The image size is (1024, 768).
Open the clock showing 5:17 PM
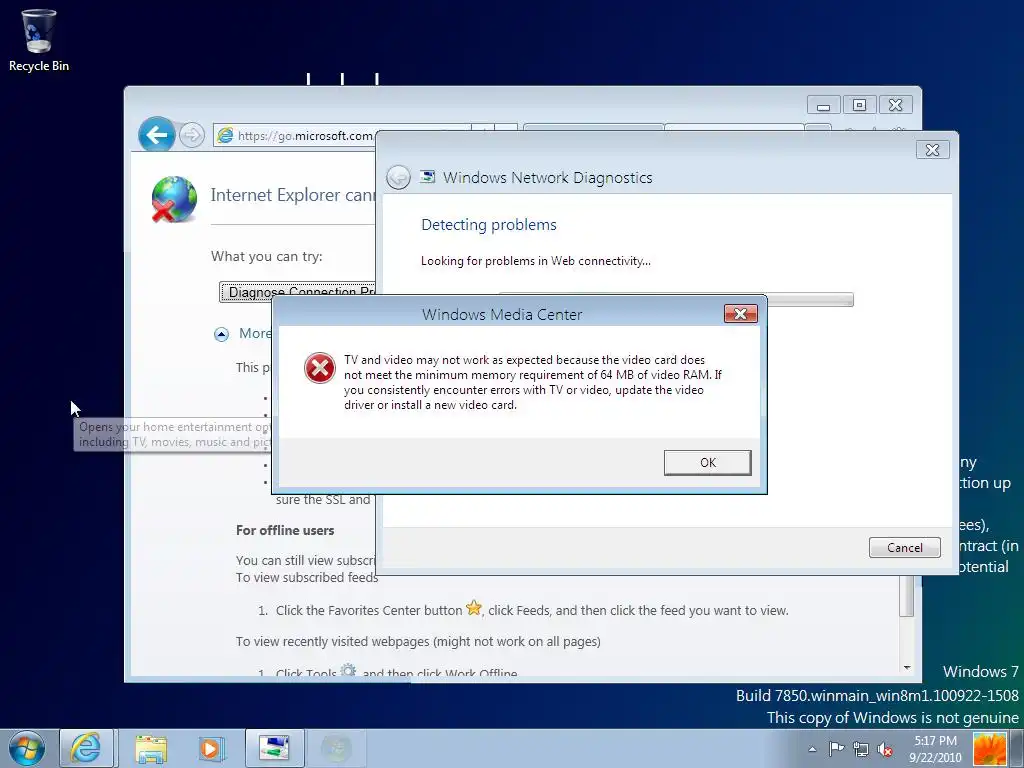click(935, 749)
